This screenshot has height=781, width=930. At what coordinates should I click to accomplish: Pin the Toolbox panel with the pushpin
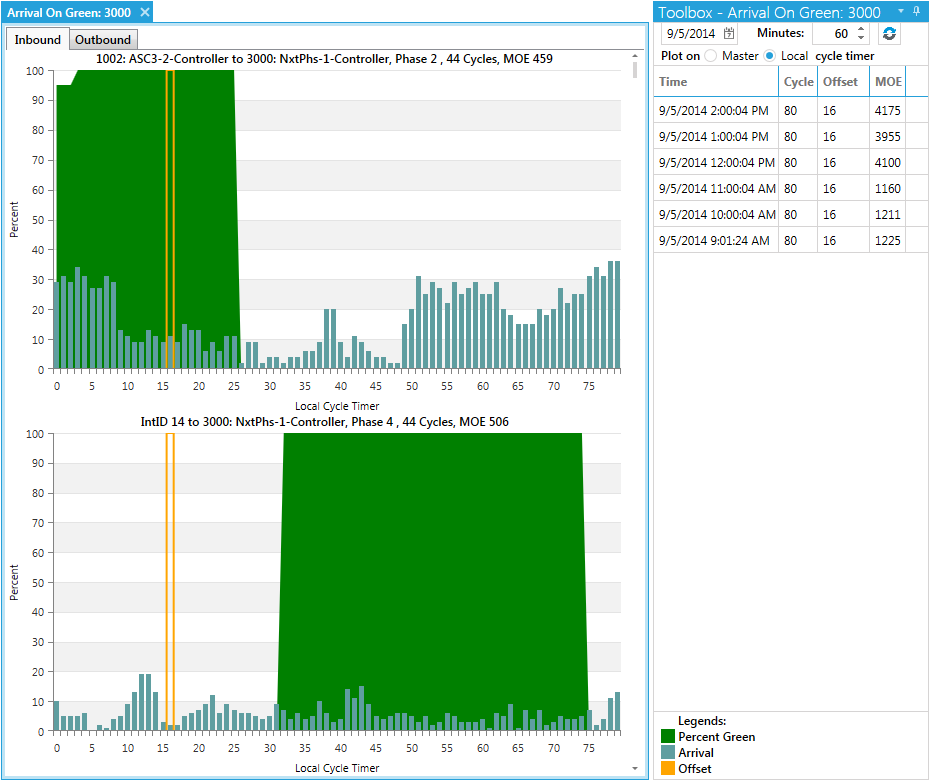pos(917,11)
